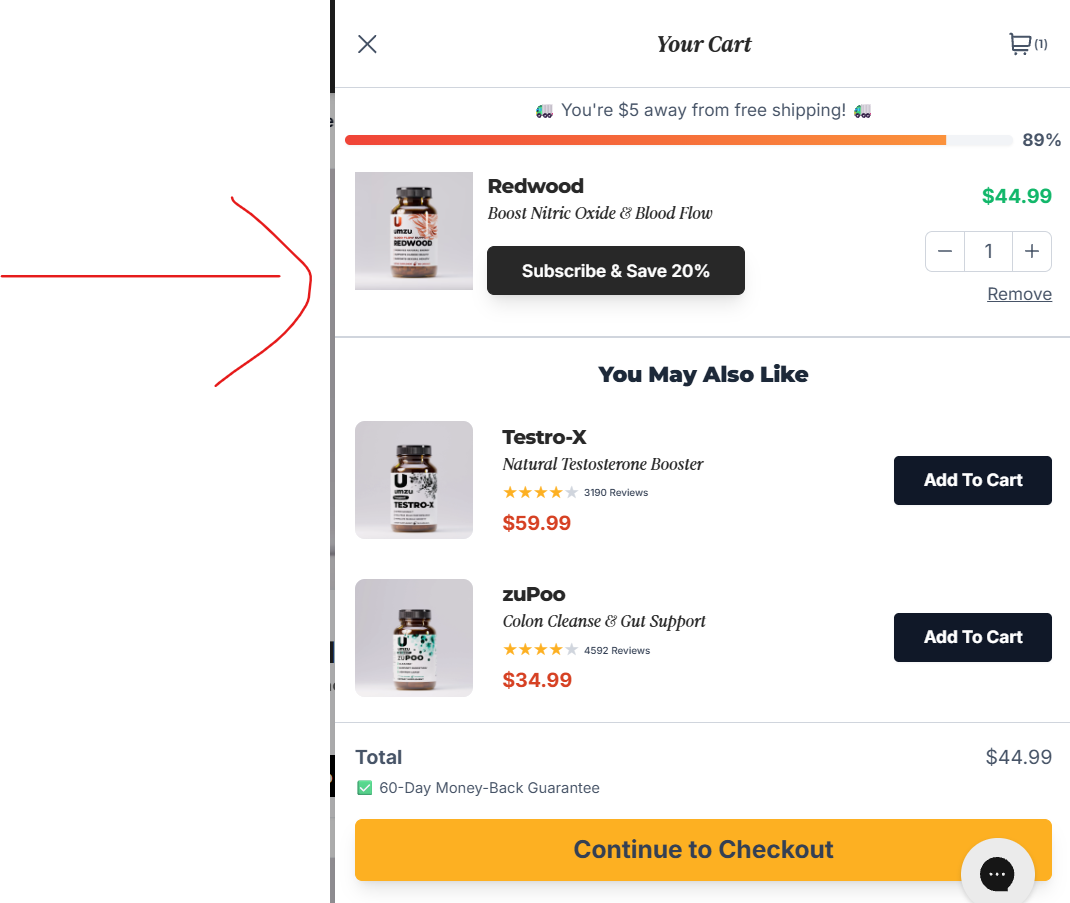Click Subscribe & Save 20% button
The image size is (1070, 903).
click(x=616, y=271)
